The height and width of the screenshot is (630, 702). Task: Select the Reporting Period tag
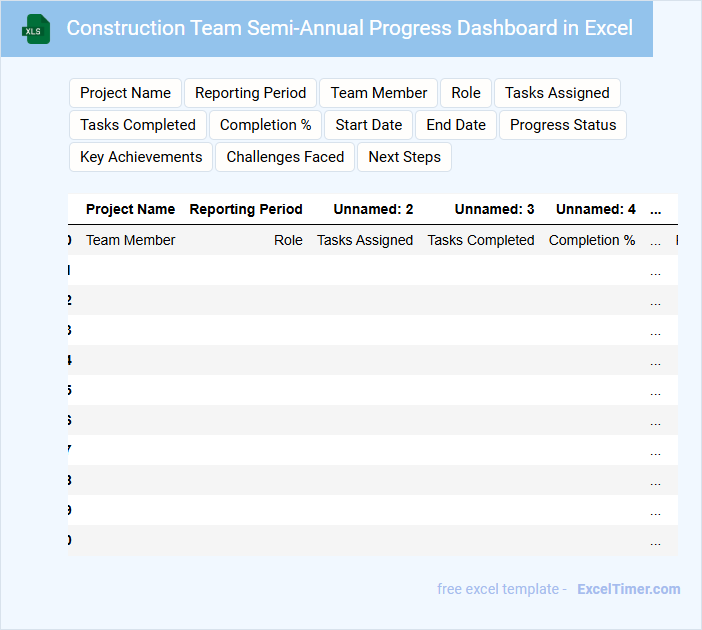(x=250, y=93)
